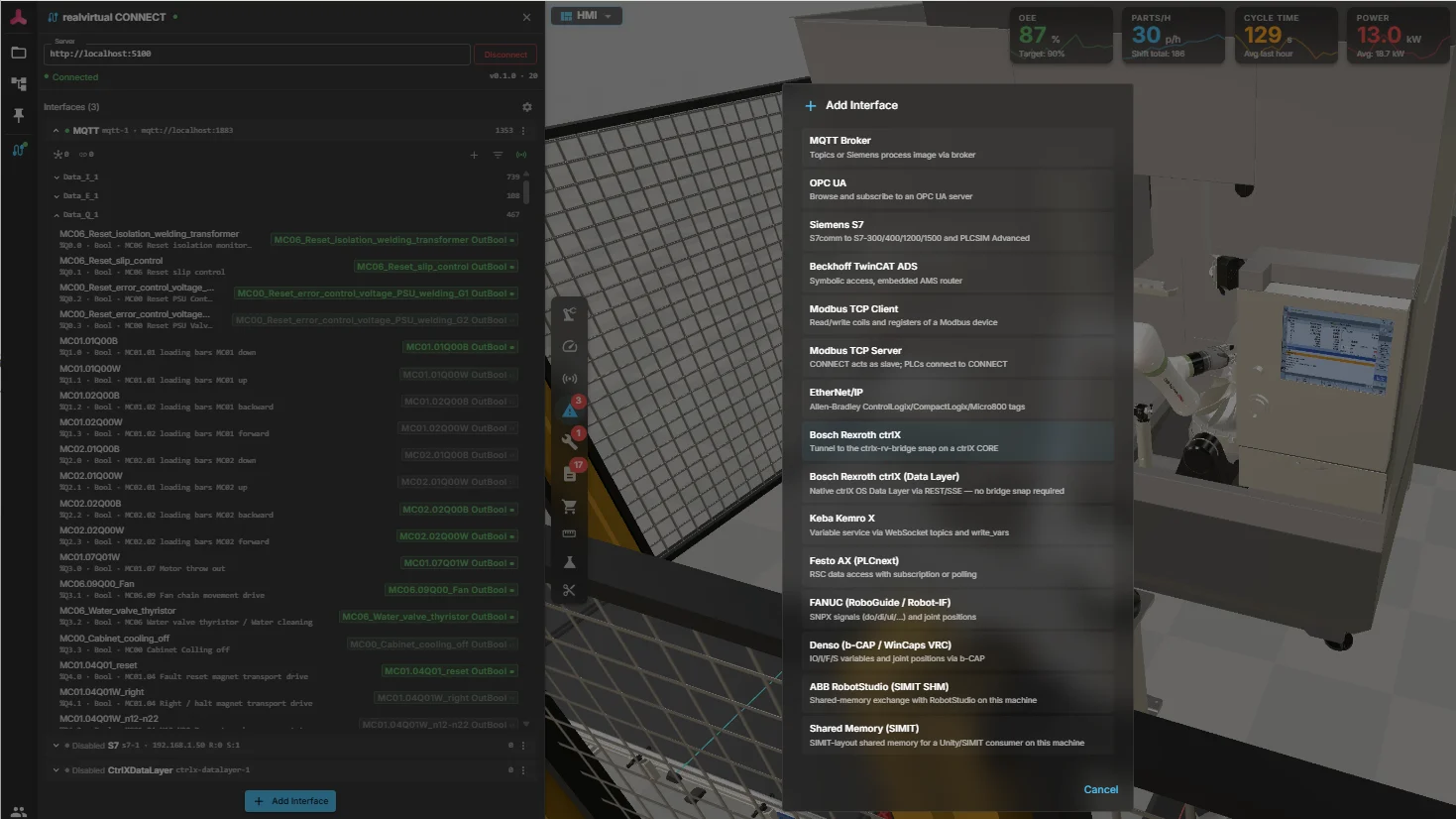Image resolution: width=1456 pixels, height=819 pixels.
Task: Open the hierarchy tree icon in the sidebar
Action: point(18,84)
